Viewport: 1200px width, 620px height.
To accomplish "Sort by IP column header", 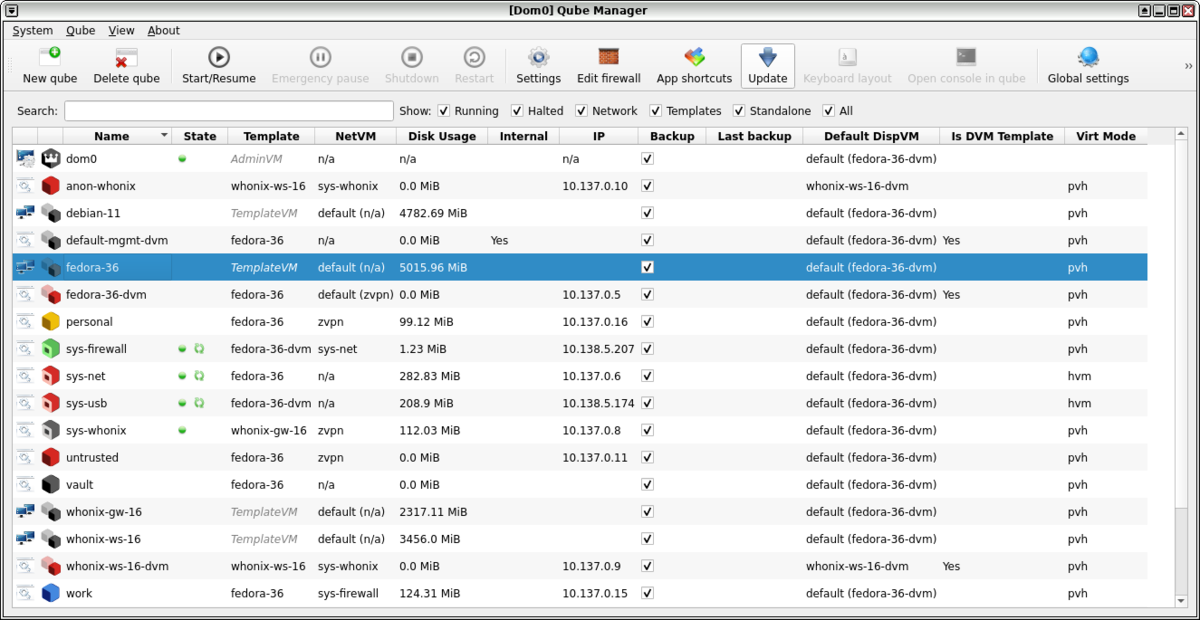I will click(x=599, y=136).
